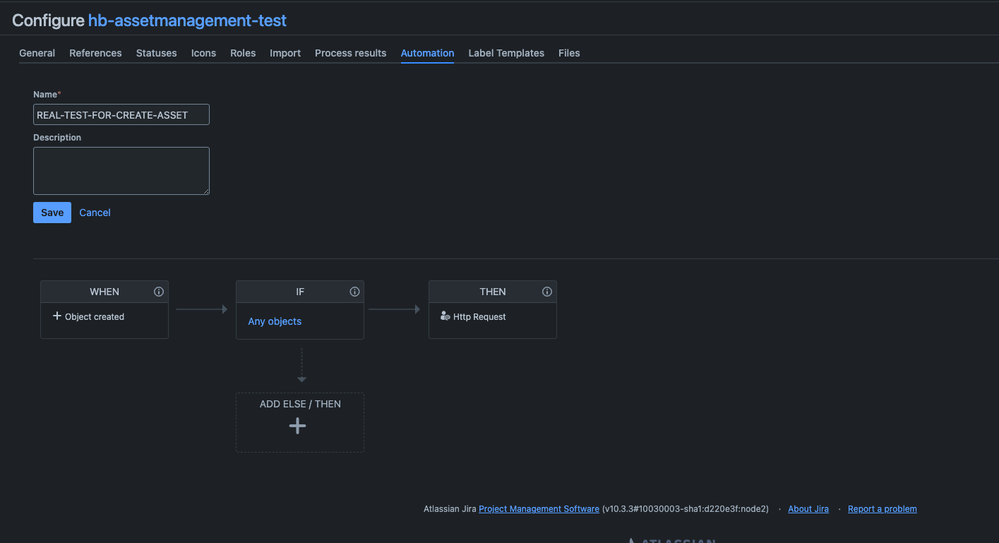Click the WHEN block header

(104, 292)
